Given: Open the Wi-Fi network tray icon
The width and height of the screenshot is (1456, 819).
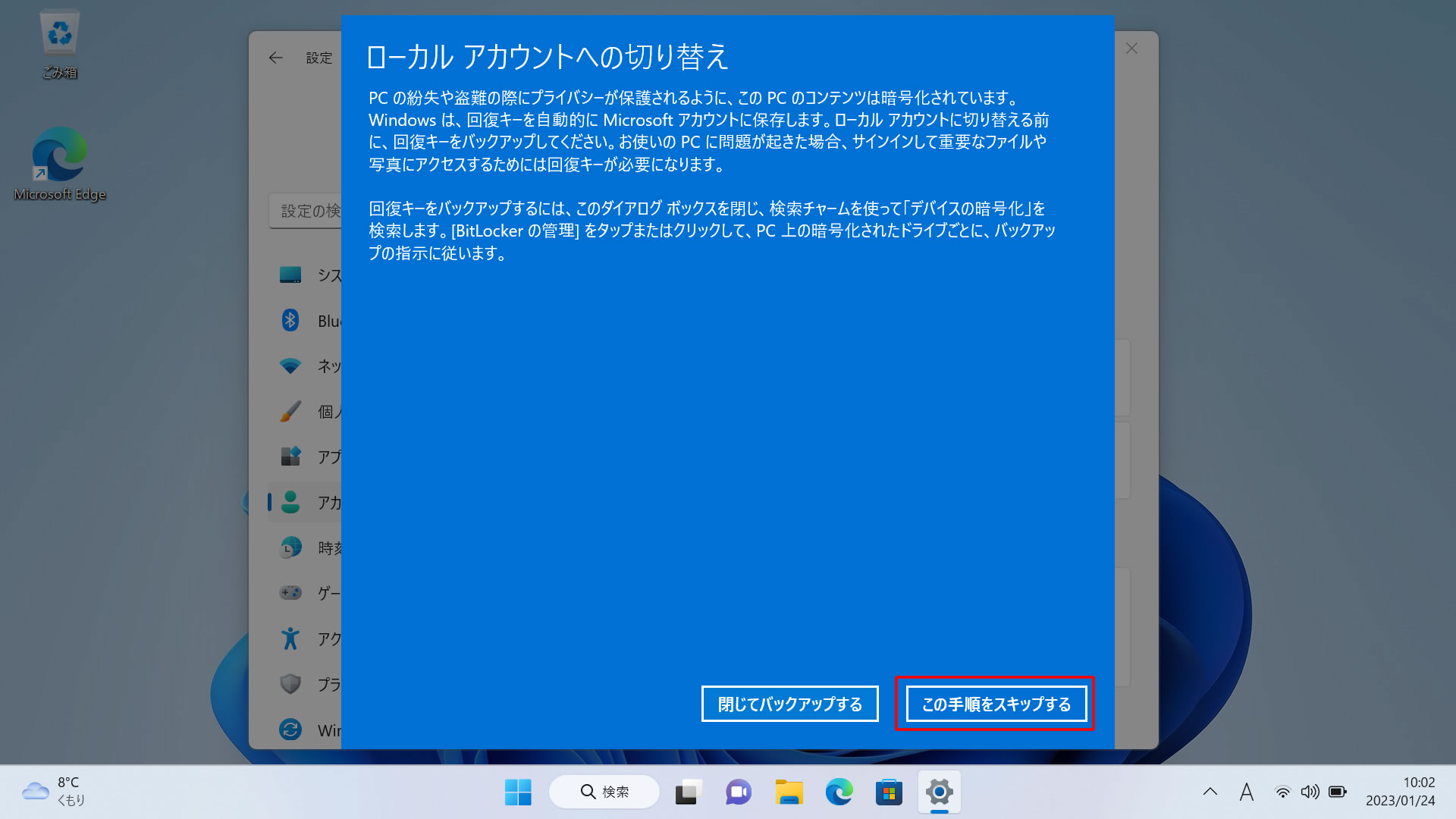Looking at the screenshot, I should (x=1282, y=792).
